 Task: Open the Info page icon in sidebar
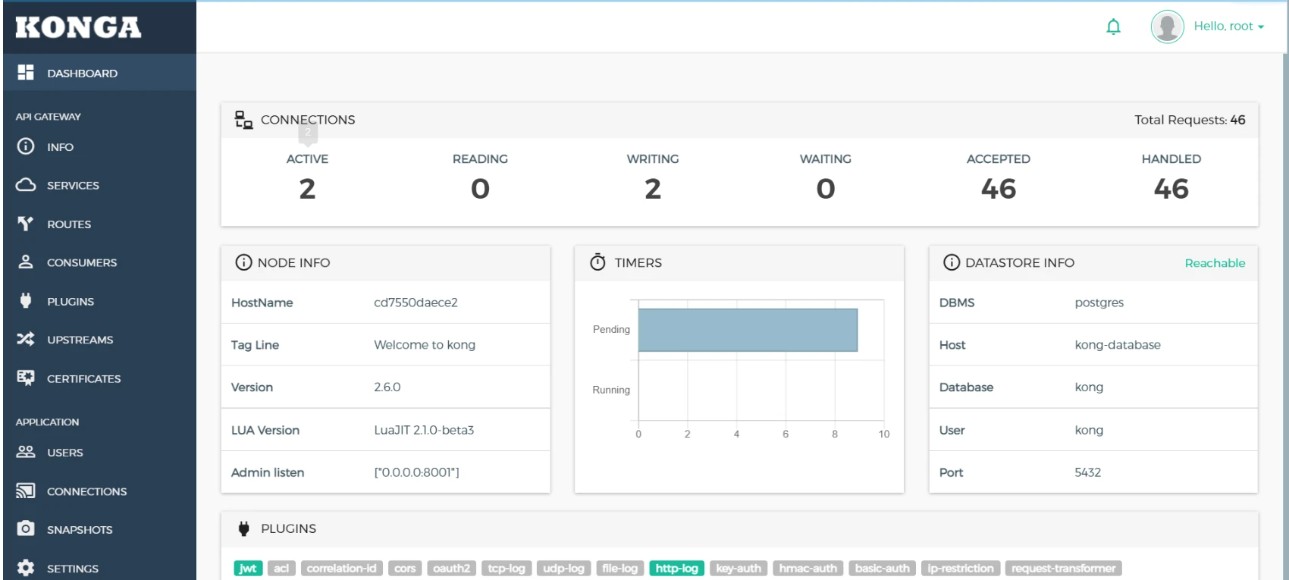point(26,147)
